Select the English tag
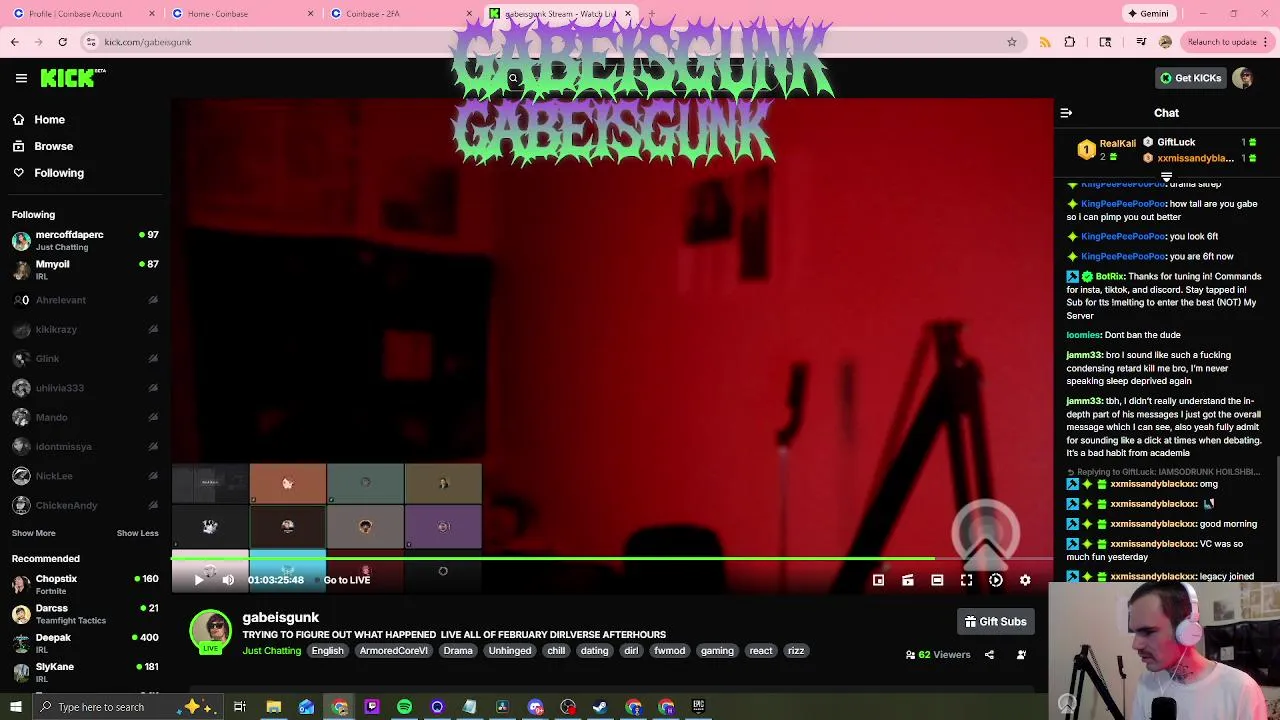The image size is (1280, 720). coord(327,651)
